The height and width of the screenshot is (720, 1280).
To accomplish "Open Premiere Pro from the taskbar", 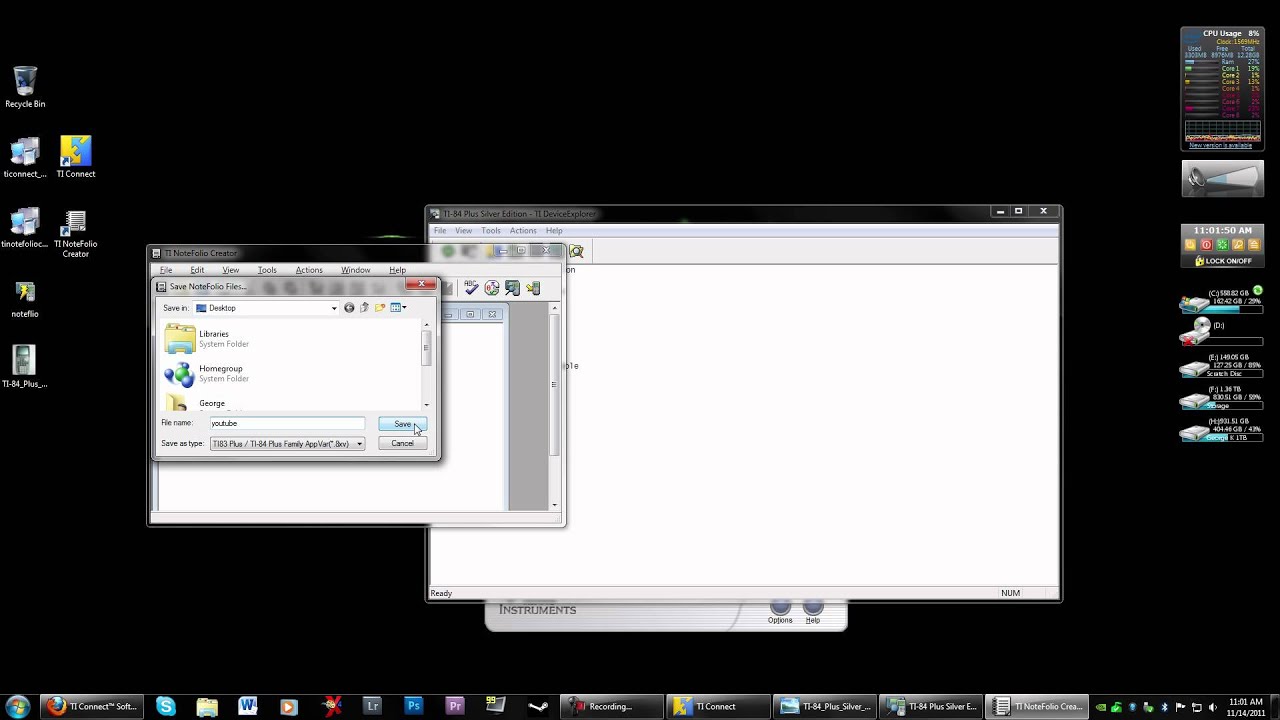I will (x=454, y=707).
